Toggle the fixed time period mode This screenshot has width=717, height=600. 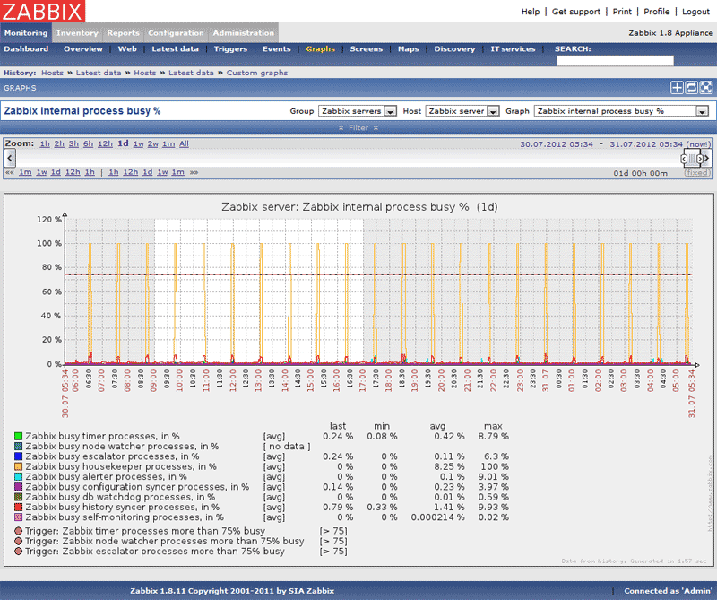click(x=696, y=172)
